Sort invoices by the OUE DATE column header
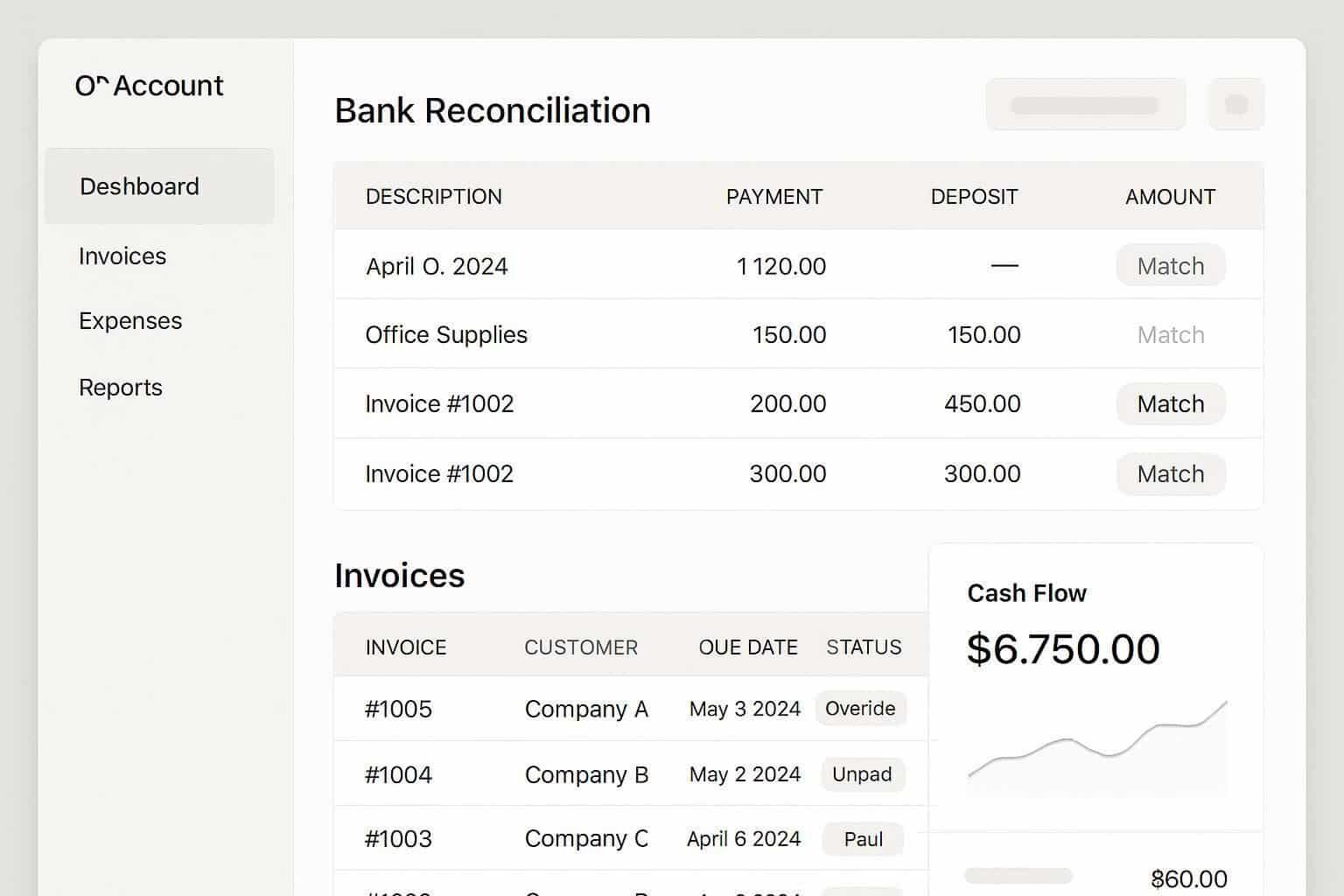Screen dimensions: 1344x896 tap(747, 647)
